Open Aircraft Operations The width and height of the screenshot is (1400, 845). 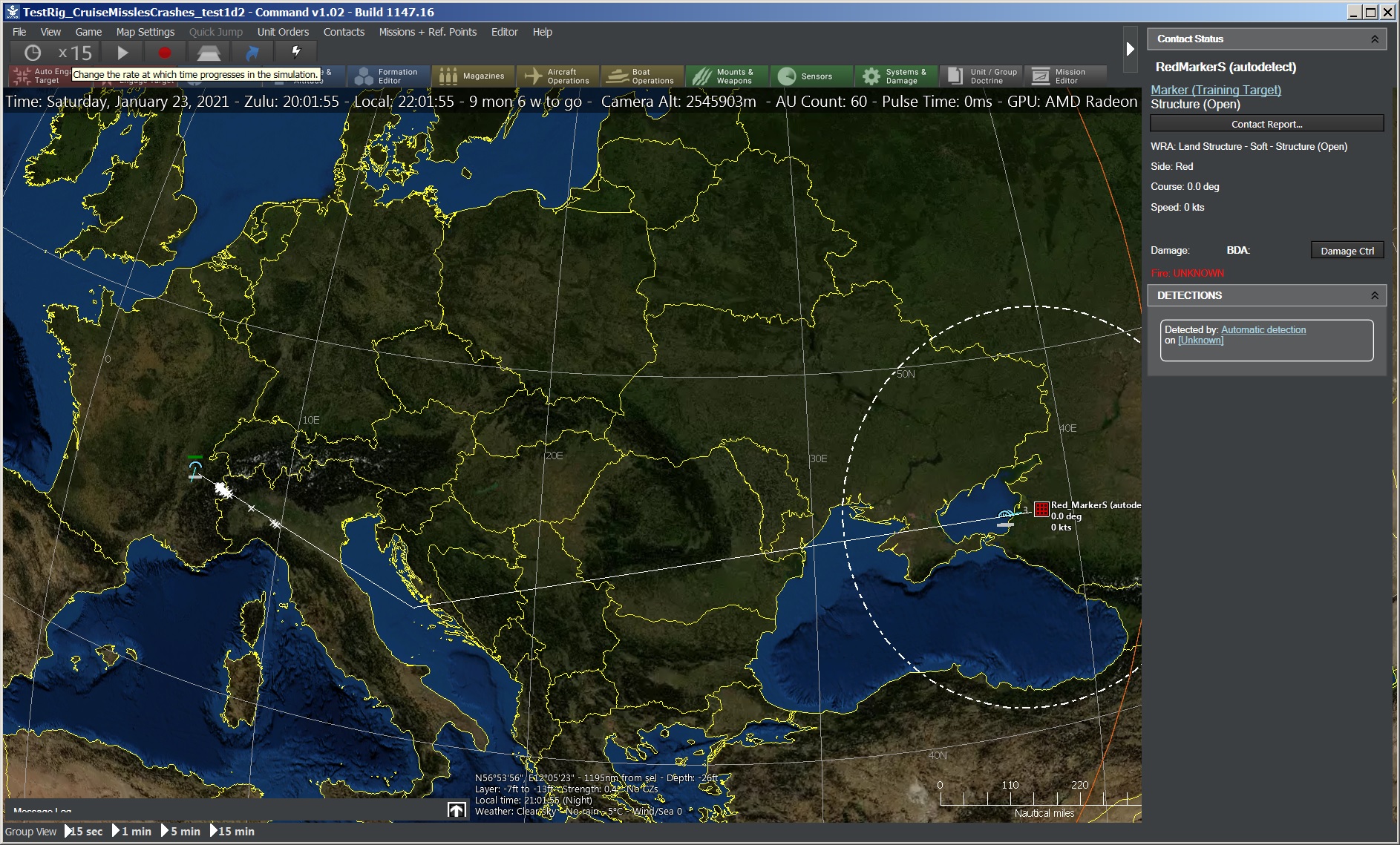[x=557, y=76]
